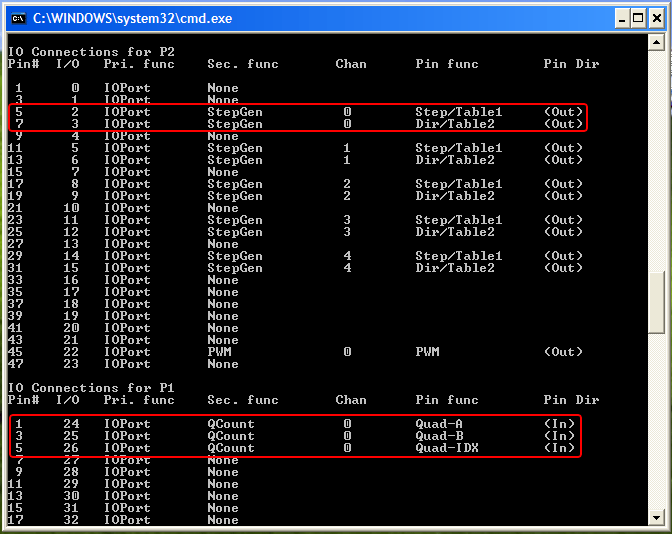Click 'Dir/Table2' in the channel 0 row

pos(455,124)
